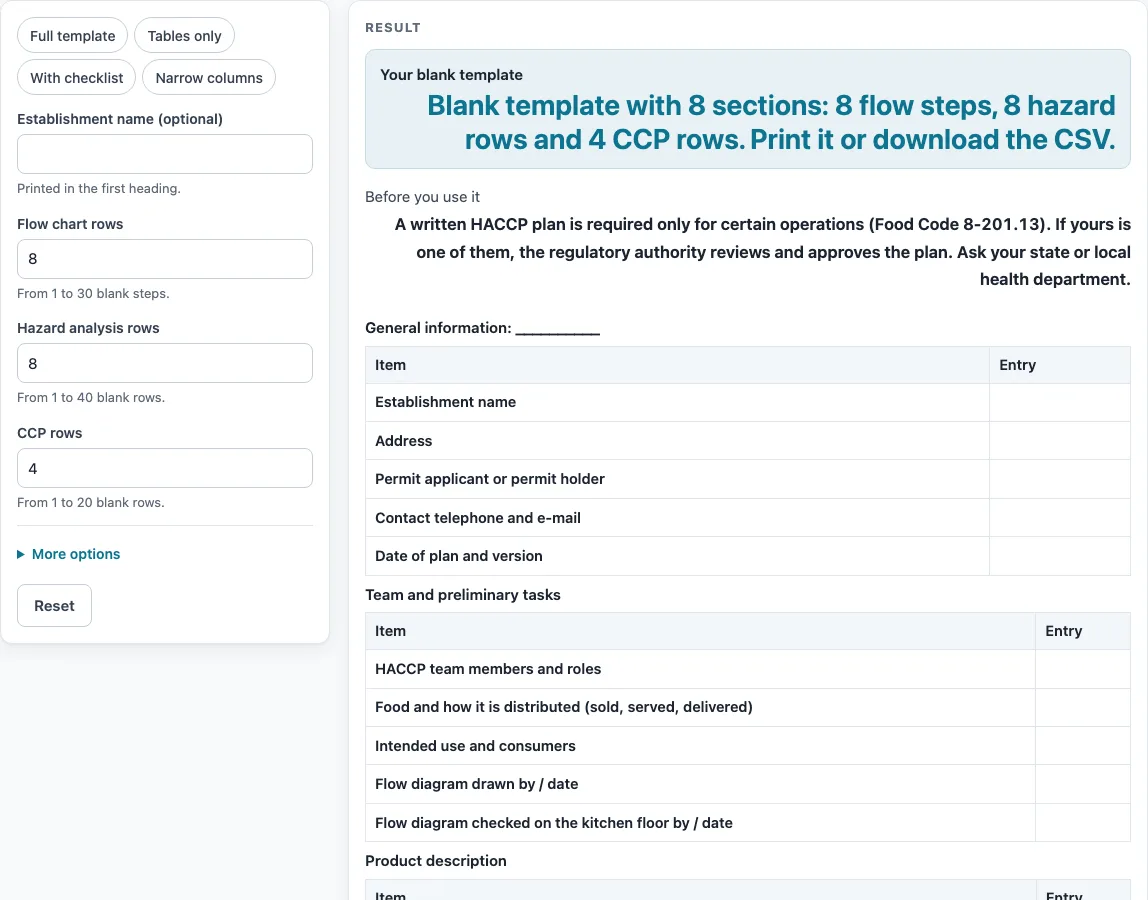The width and height of the screenshot is (1148, 900).
Task: Click the Hazard analysis rows field
Action: pyautogui.click(x=165, y=363)
